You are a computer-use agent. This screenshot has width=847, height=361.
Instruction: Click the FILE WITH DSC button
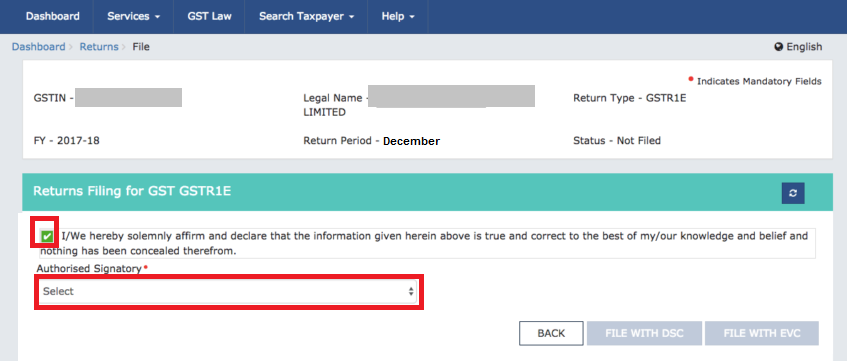pyautogui.click(x=644, y=333)
